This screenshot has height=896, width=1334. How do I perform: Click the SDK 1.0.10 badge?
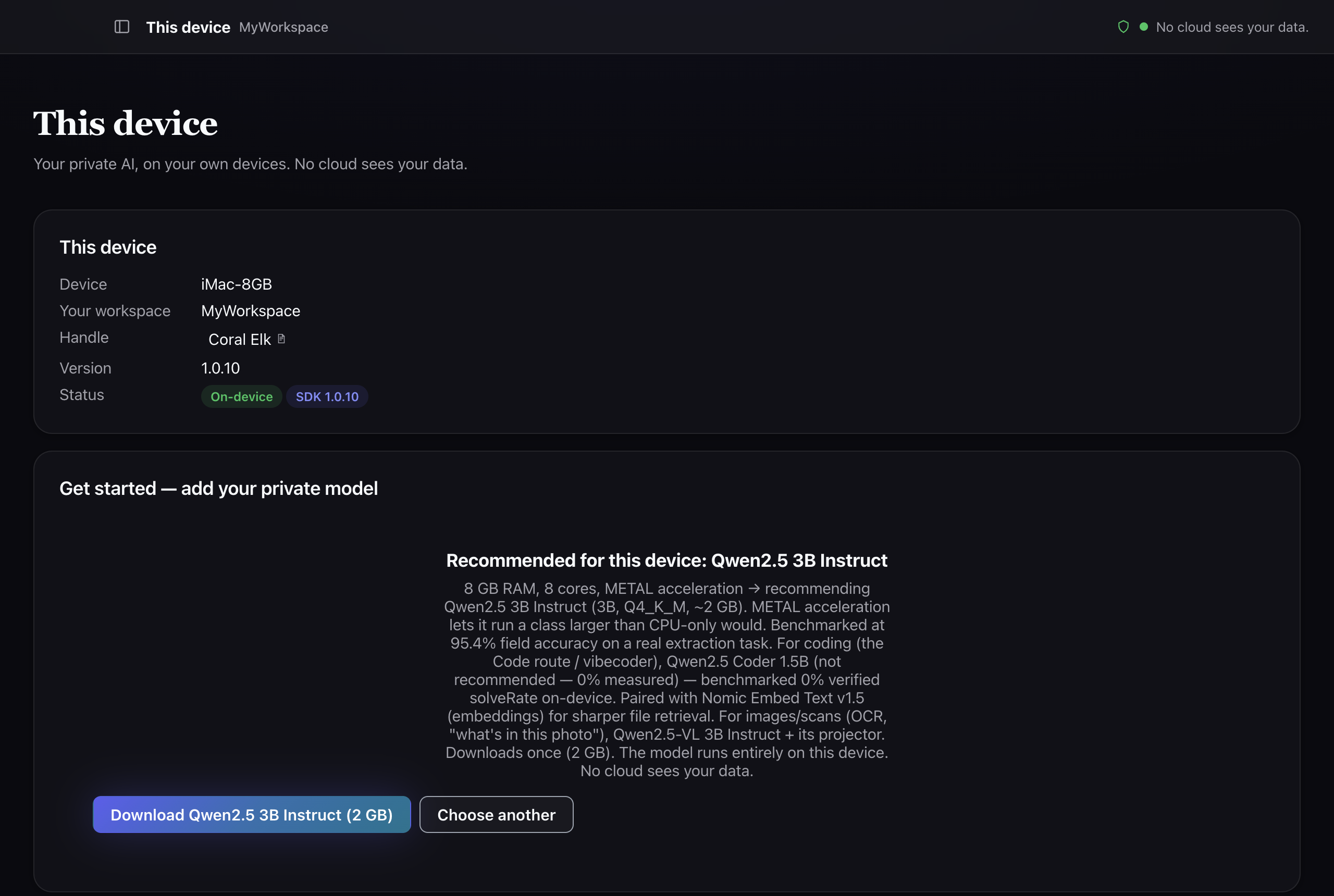[327, 396]
